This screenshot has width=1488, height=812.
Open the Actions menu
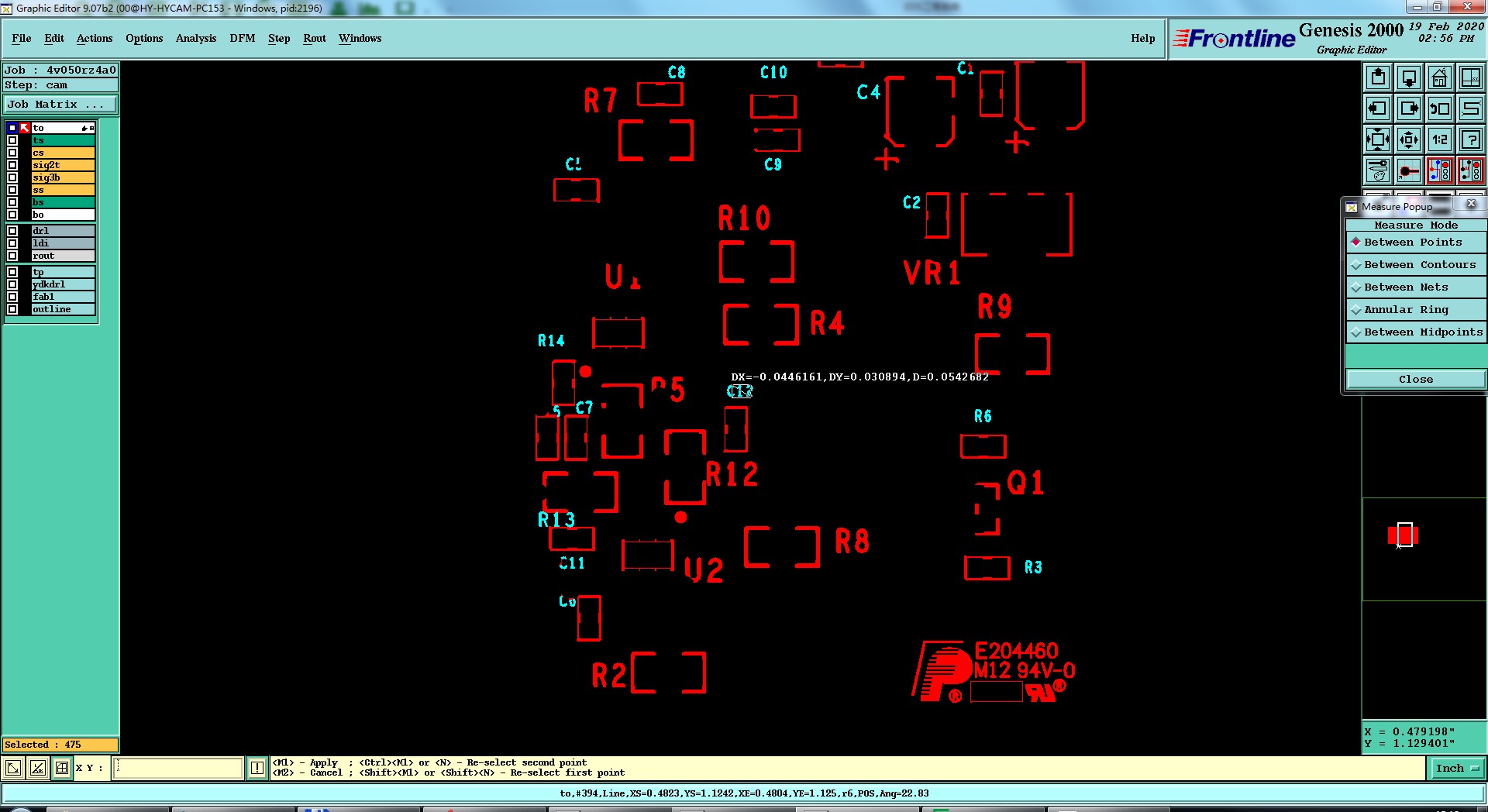95,38
